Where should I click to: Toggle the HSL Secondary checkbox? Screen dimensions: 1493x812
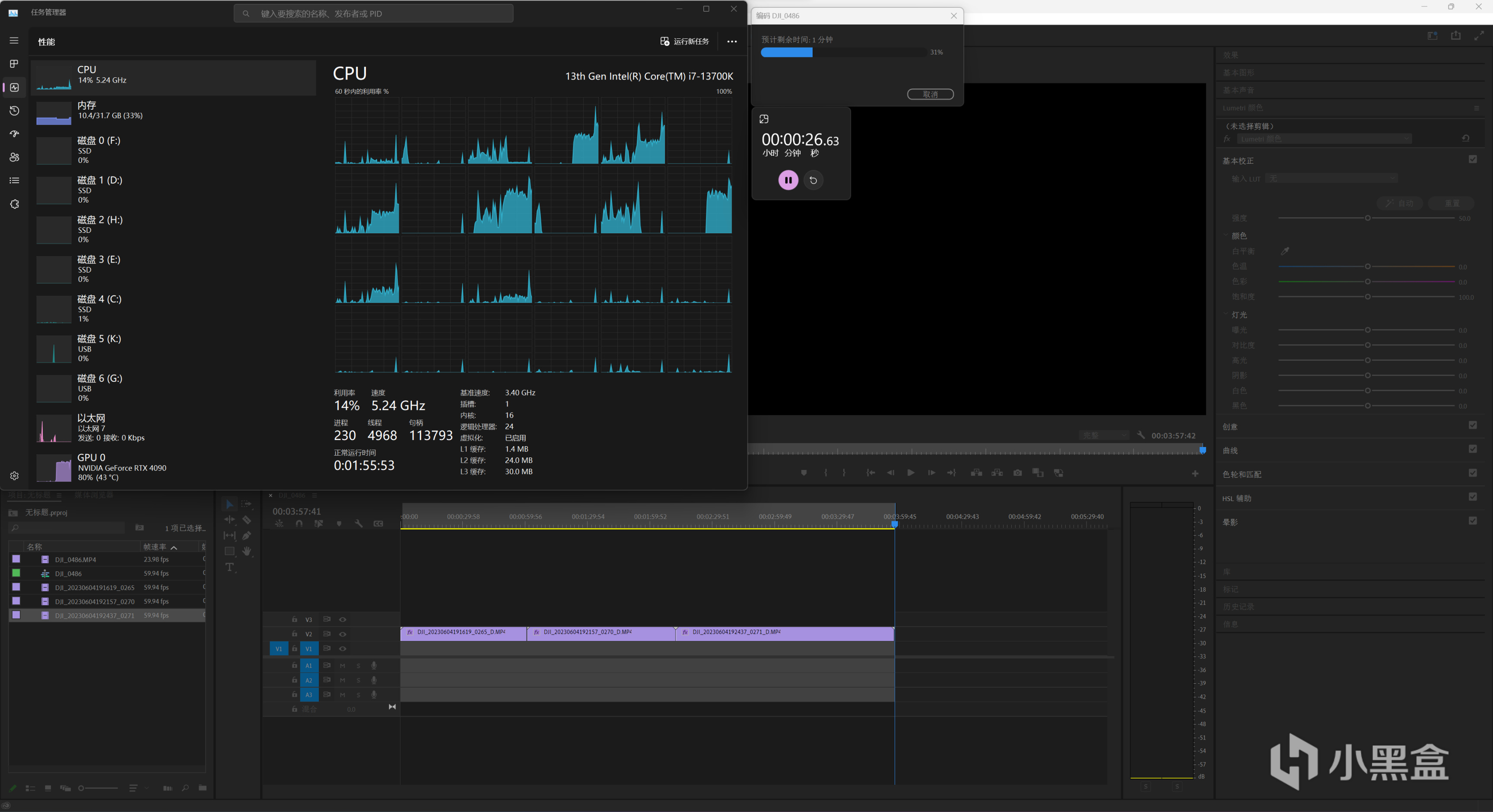[1472, 497]
